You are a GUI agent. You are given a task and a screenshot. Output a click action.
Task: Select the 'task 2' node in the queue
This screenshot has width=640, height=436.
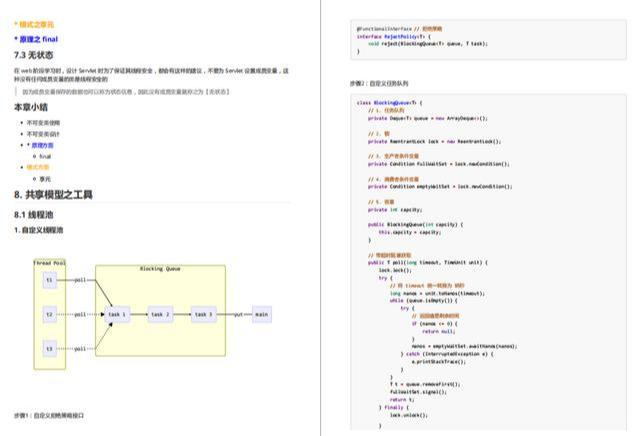point(160,314)
